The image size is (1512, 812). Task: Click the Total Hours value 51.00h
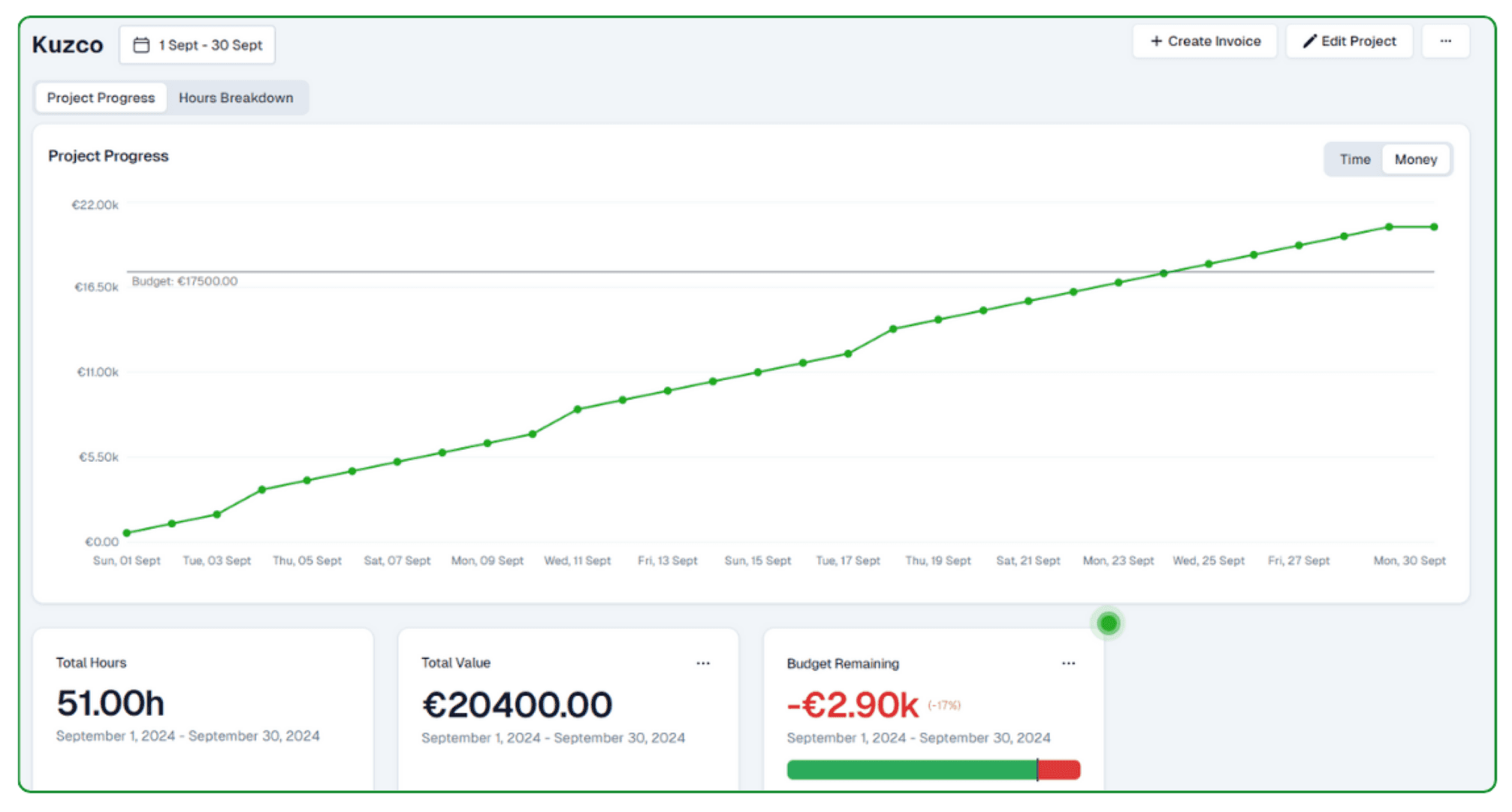tap(110, 704)
